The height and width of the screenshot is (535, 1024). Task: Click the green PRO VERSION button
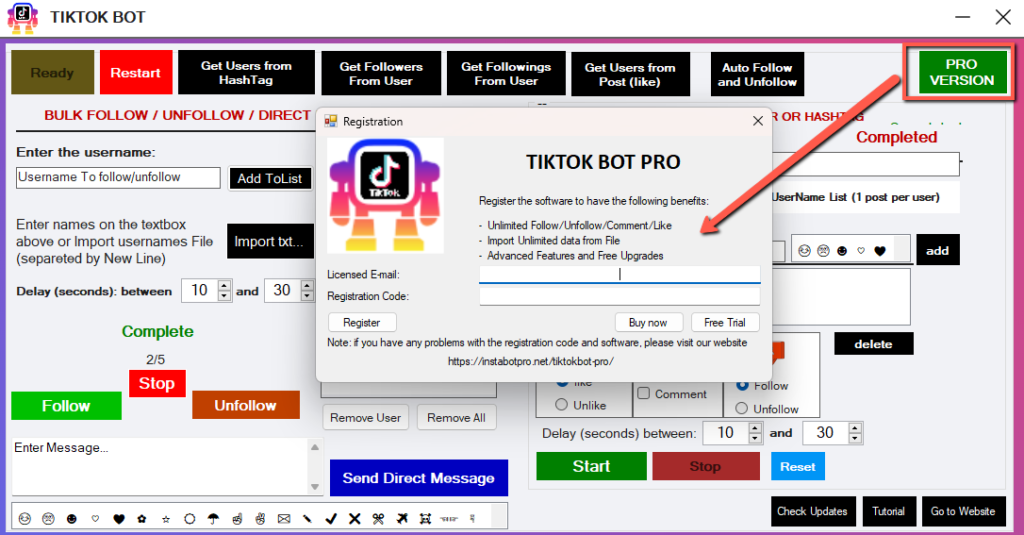coord(962,73)
